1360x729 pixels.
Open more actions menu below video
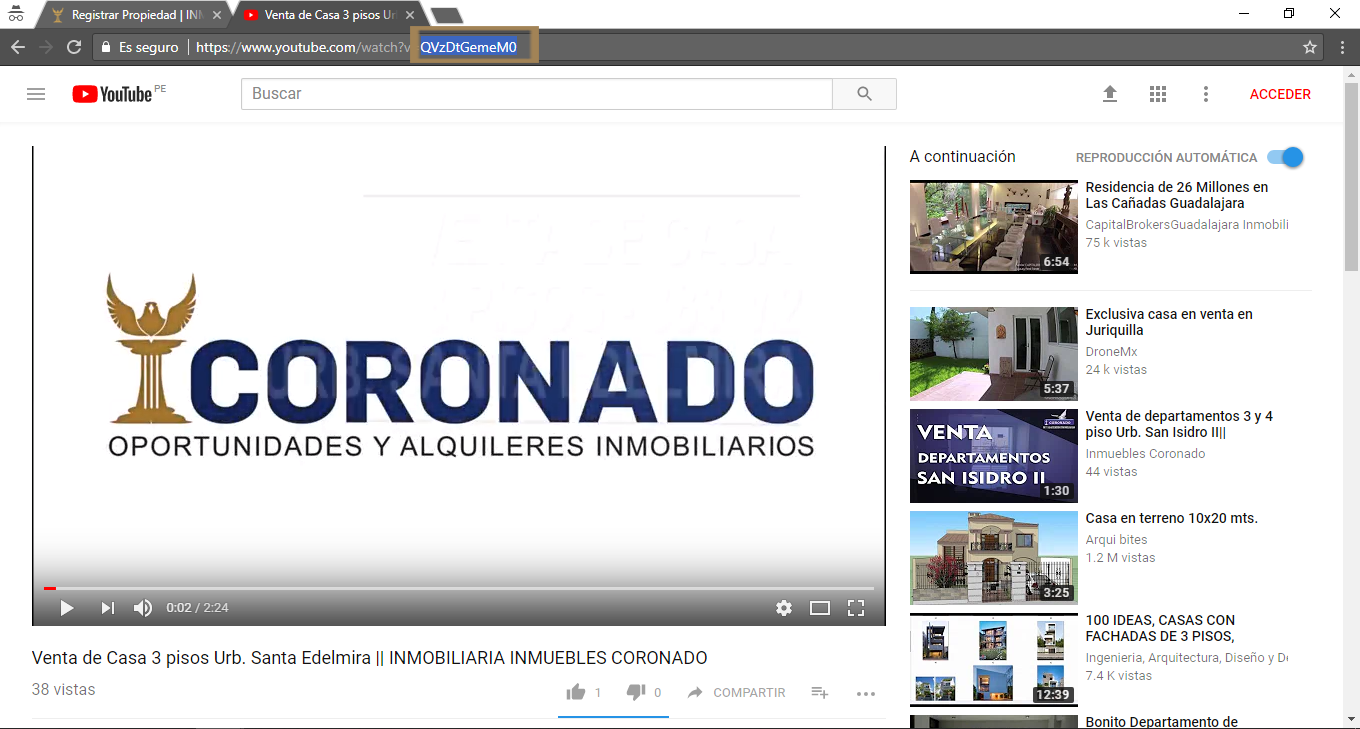point(866,693)
